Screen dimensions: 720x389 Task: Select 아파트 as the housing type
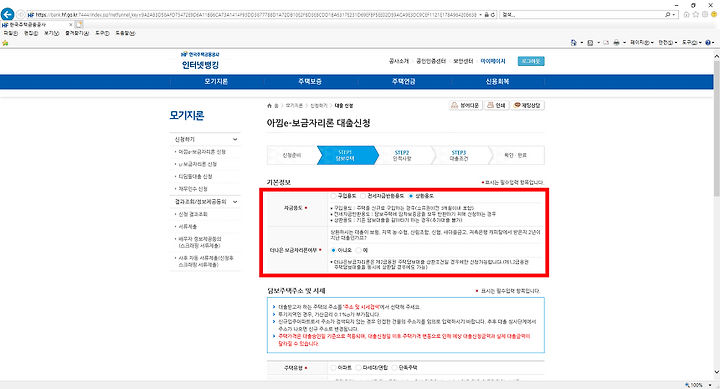[333, 368]
